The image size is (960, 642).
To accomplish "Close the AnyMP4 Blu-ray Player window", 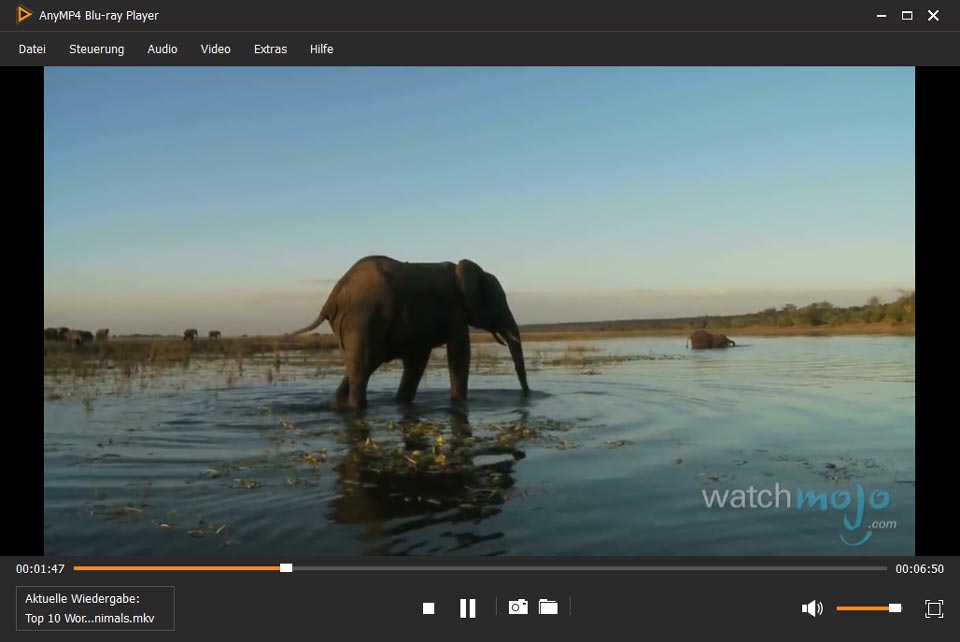I will point(933,16).
